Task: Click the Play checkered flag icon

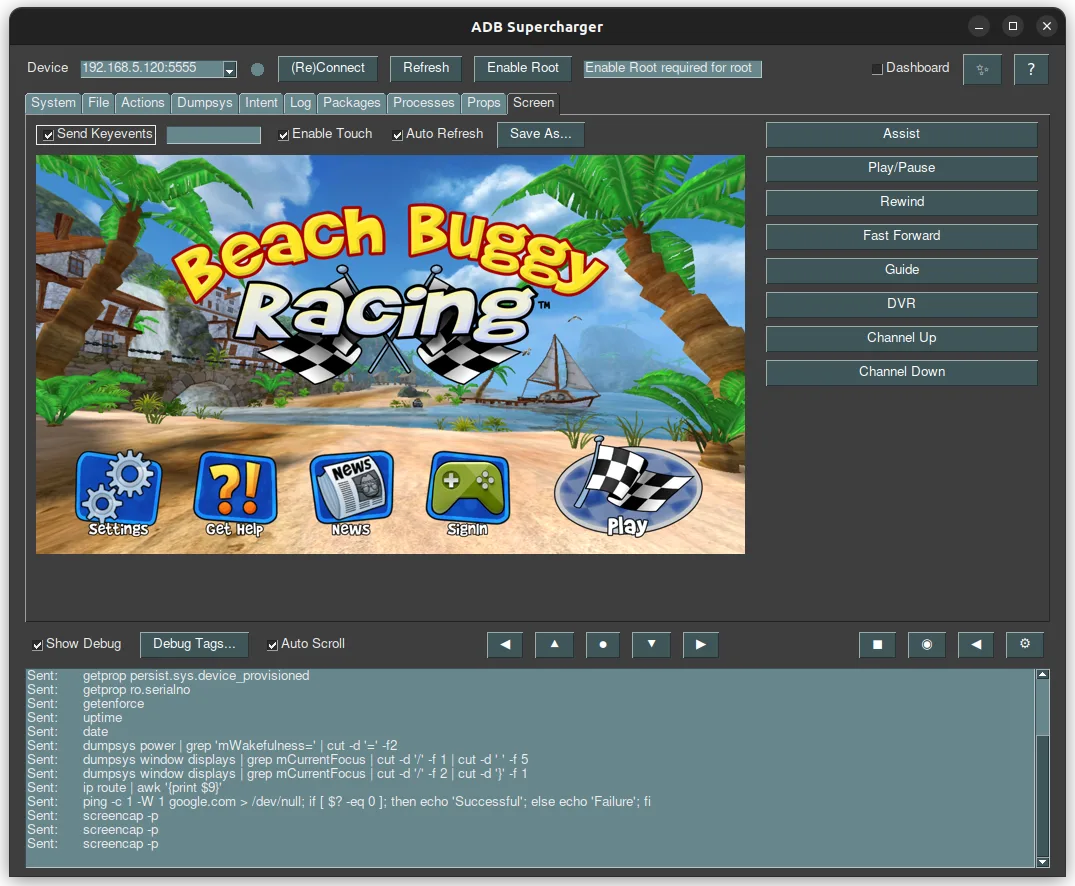Action: pos(627,488)
